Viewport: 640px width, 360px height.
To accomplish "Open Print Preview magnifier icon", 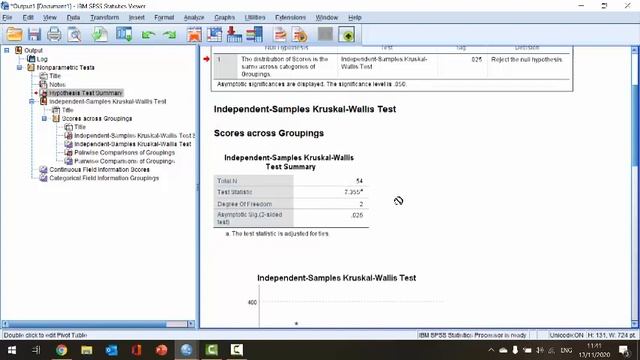I will 74,34.
